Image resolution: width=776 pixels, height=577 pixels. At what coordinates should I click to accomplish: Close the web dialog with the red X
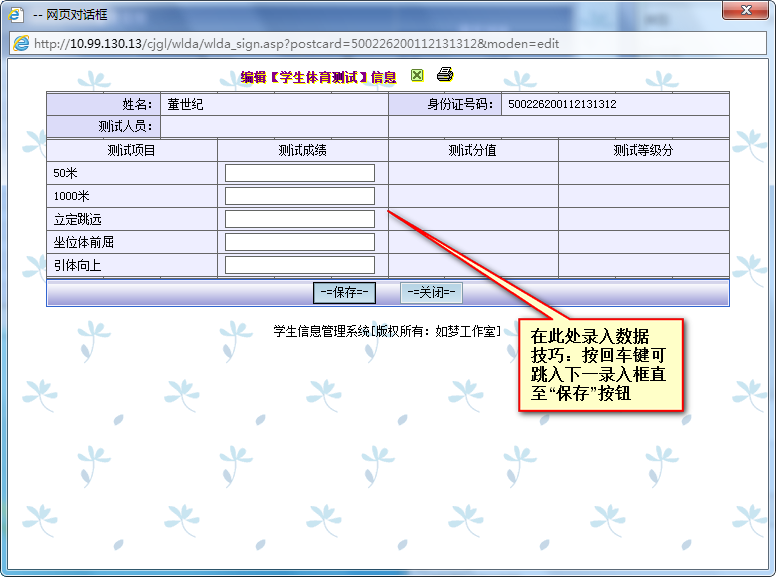(745, 10)
